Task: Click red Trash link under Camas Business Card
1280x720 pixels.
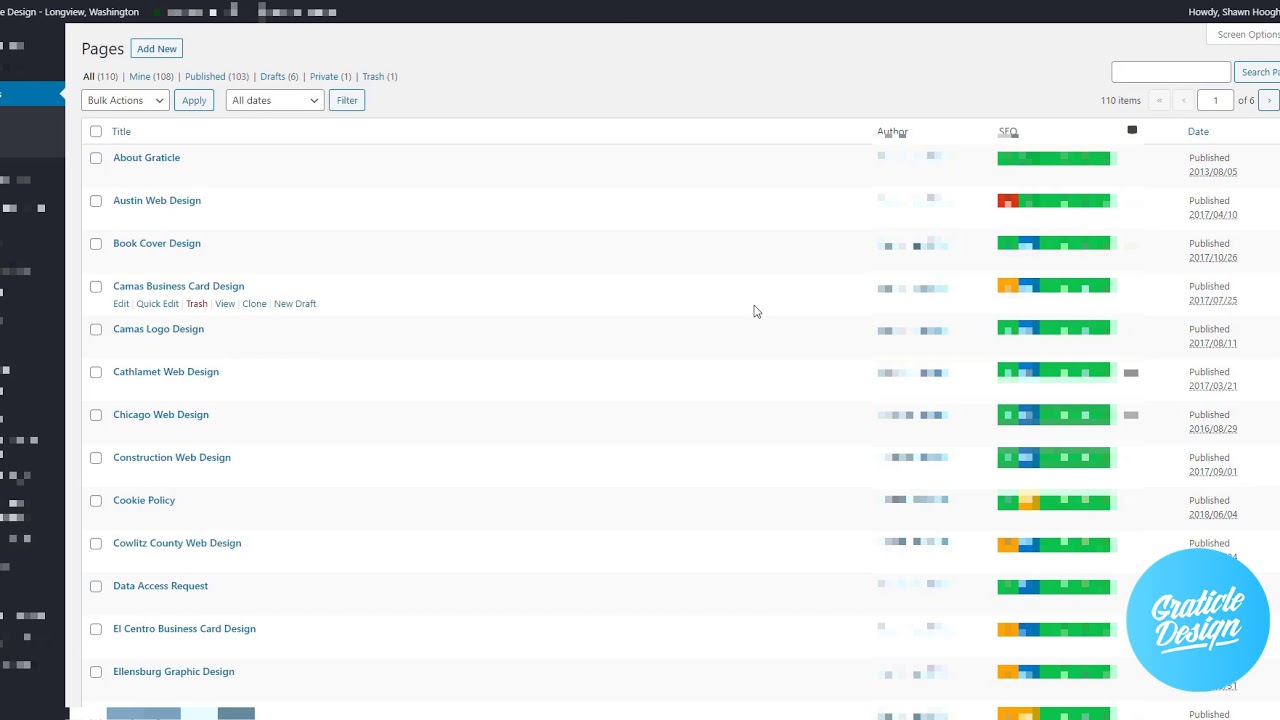Action: click(197, 304)
